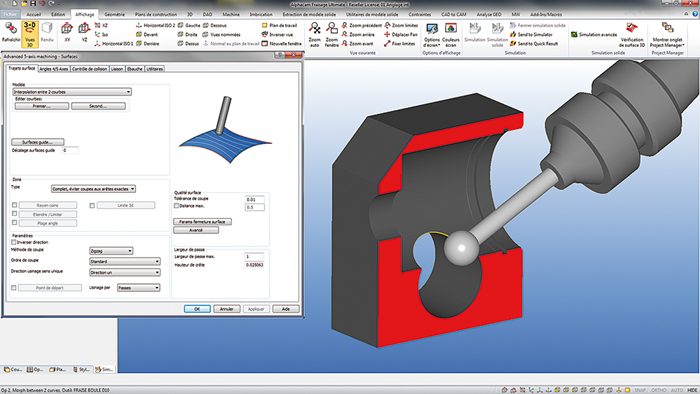Set view to Devant

147,34
